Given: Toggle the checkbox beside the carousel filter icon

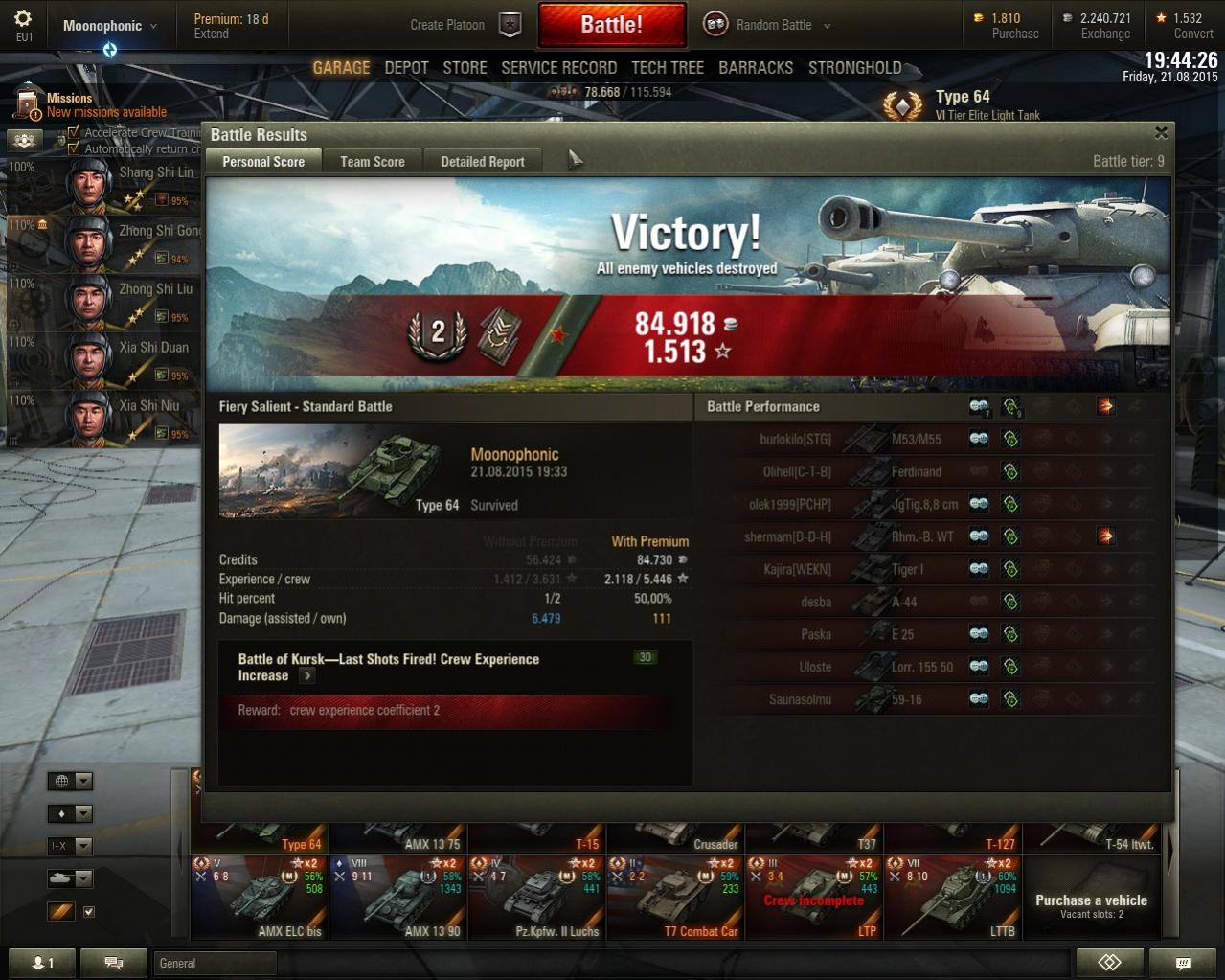Looking at the screenshot, I should point(89,911).
